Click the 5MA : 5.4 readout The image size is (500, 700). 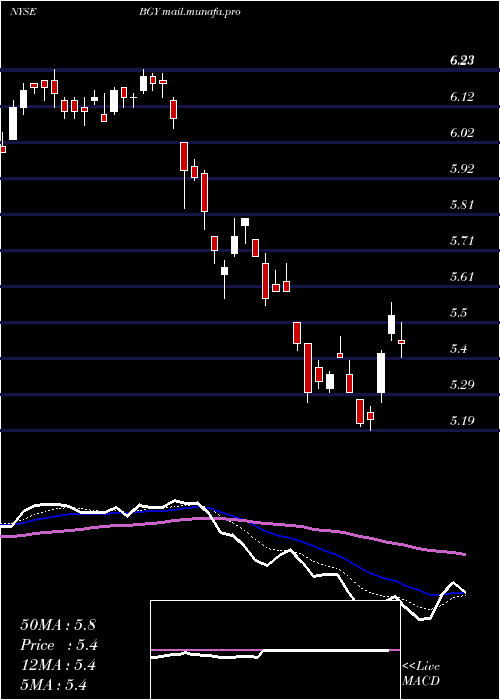pos(54,684)
